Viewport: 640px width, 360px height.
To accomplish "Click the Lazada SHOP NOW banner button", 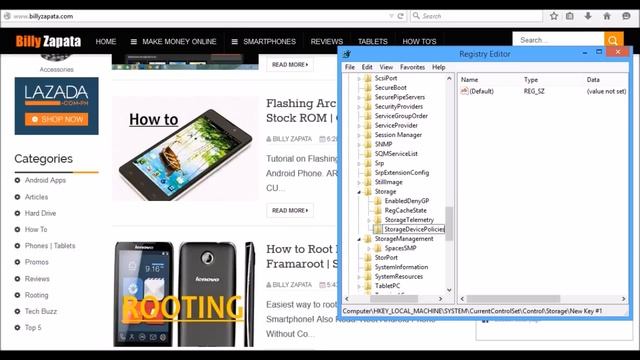I will [56, 119].
